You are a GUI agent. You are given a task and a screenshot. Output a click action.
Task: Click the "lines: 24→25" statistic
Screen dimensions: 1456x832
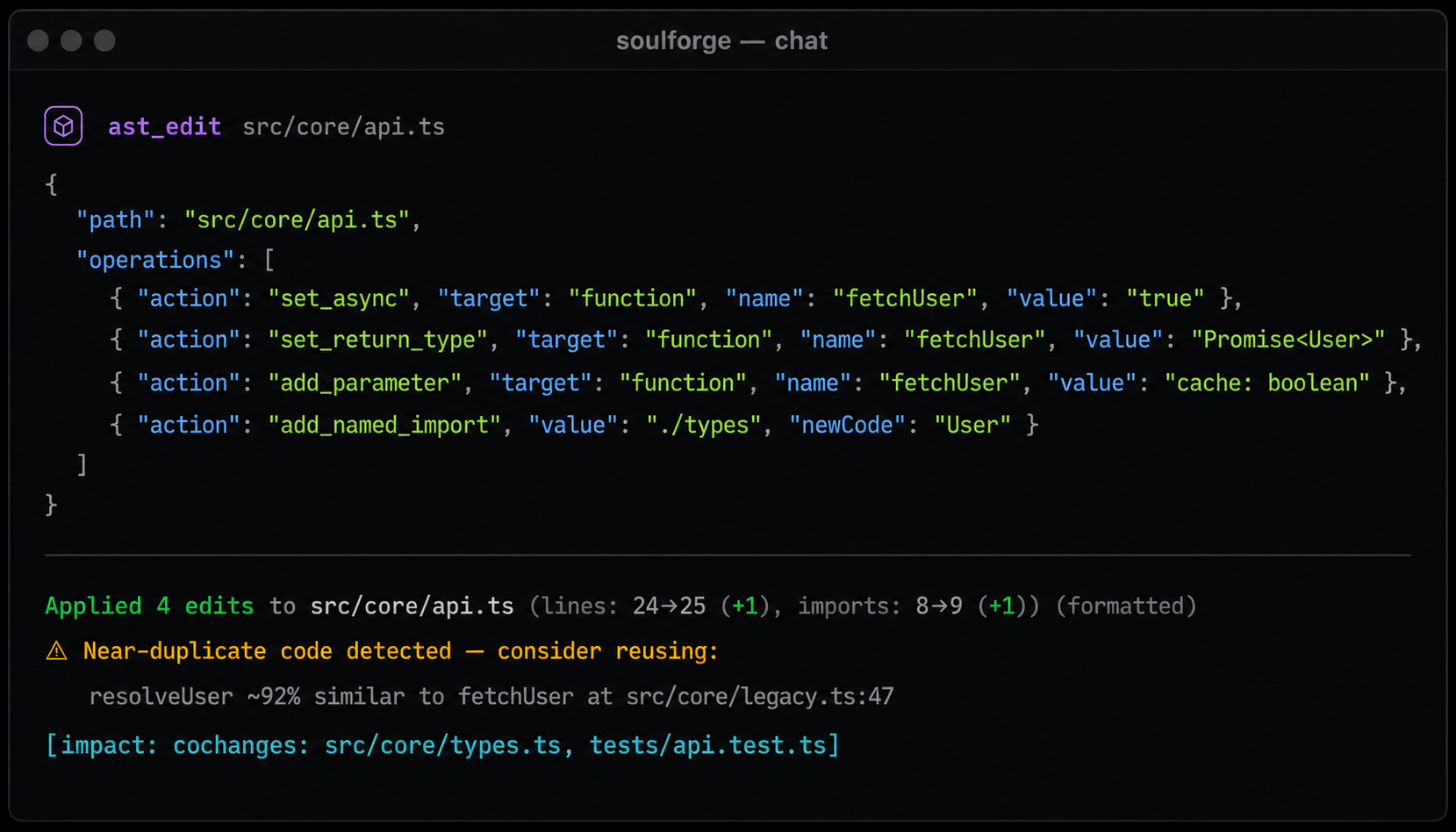point(621,606)
